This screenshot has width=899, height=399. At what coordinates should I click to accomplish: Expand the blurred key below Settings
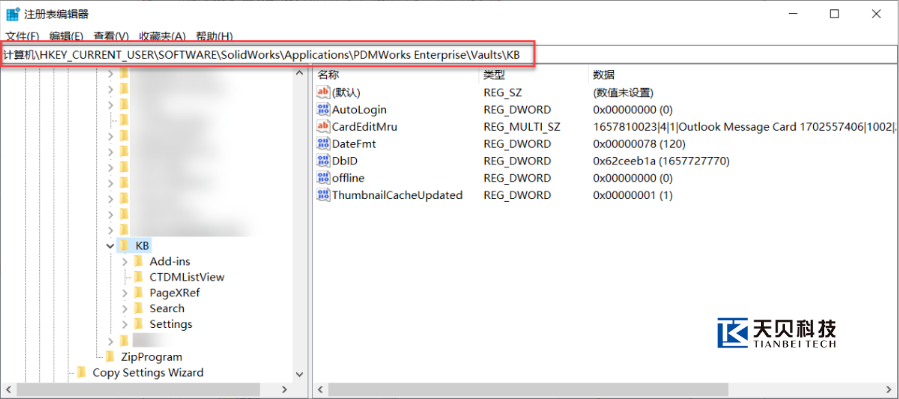click(x=111, y=341)
